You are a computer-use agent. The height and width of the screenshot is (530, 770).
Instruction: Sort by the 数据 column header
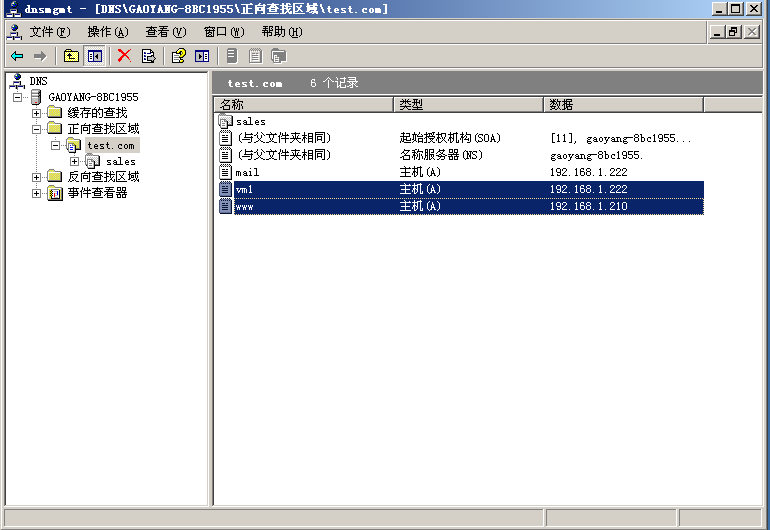coord(624,105)
